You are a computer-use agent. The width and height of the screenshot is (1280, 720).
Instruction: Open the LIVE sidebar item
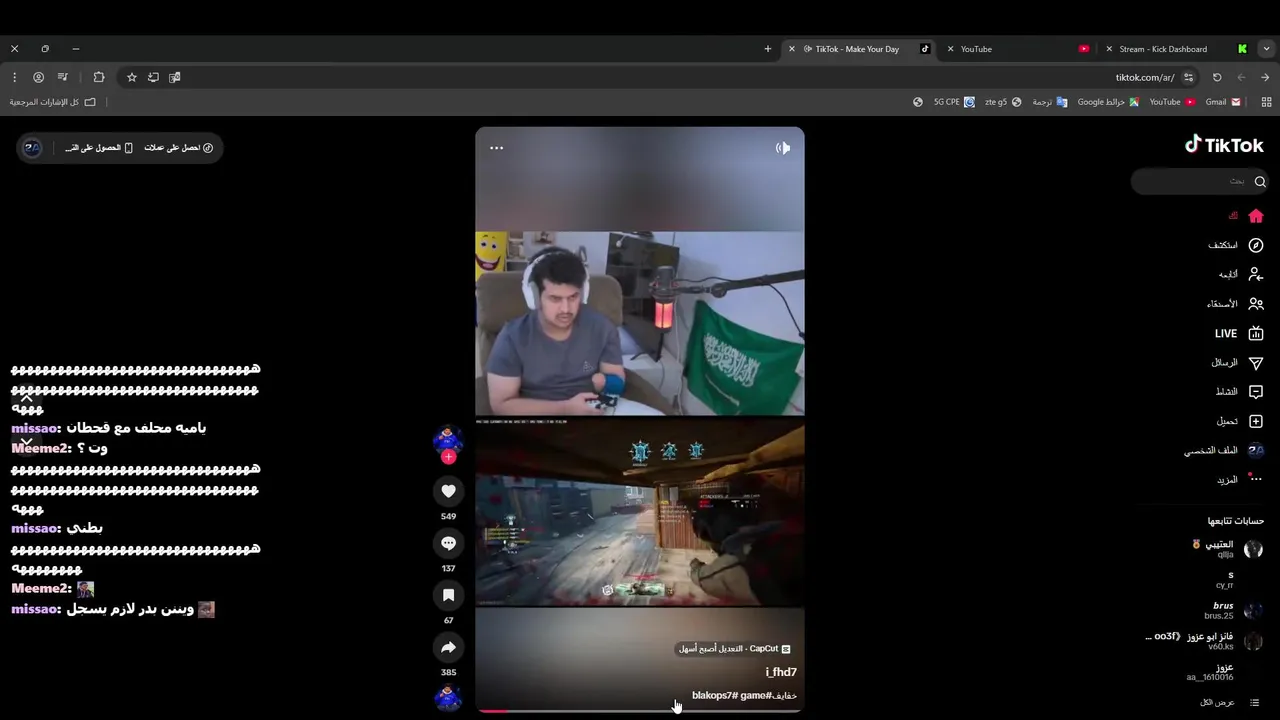(1239, 333)
